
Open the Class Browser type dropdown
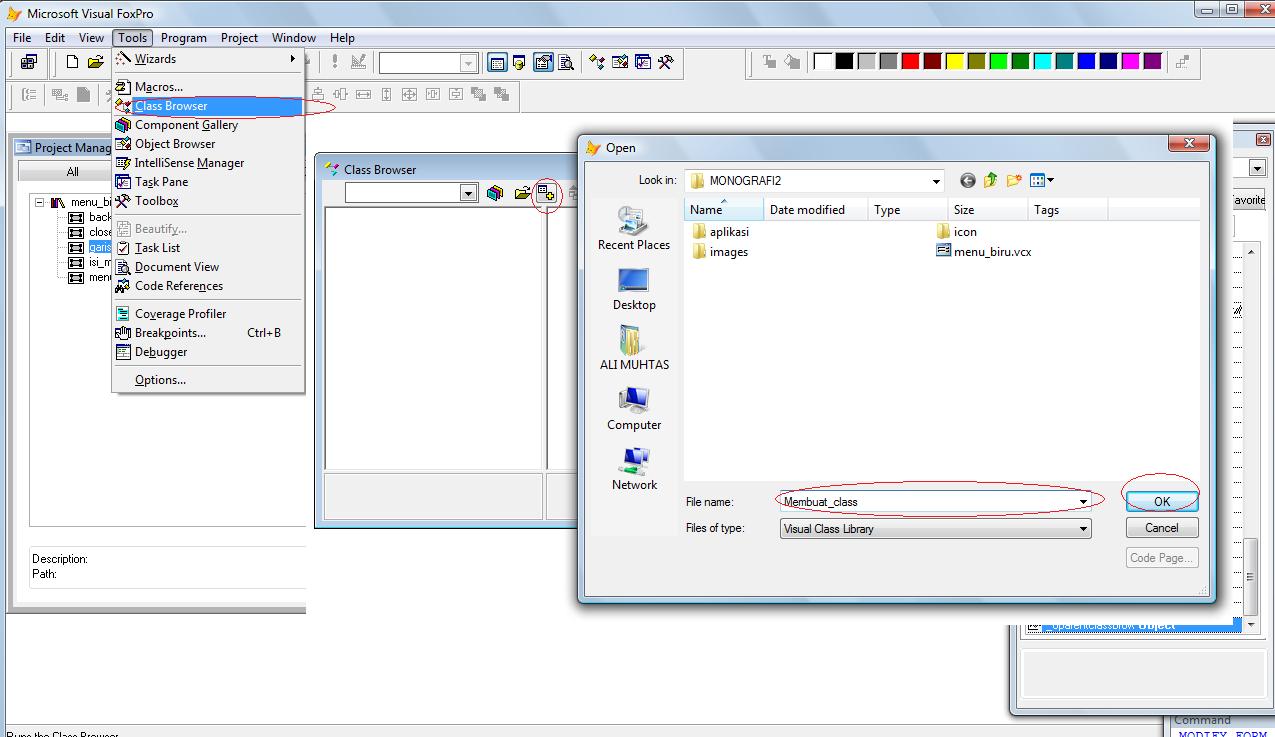tap(469, 193)
